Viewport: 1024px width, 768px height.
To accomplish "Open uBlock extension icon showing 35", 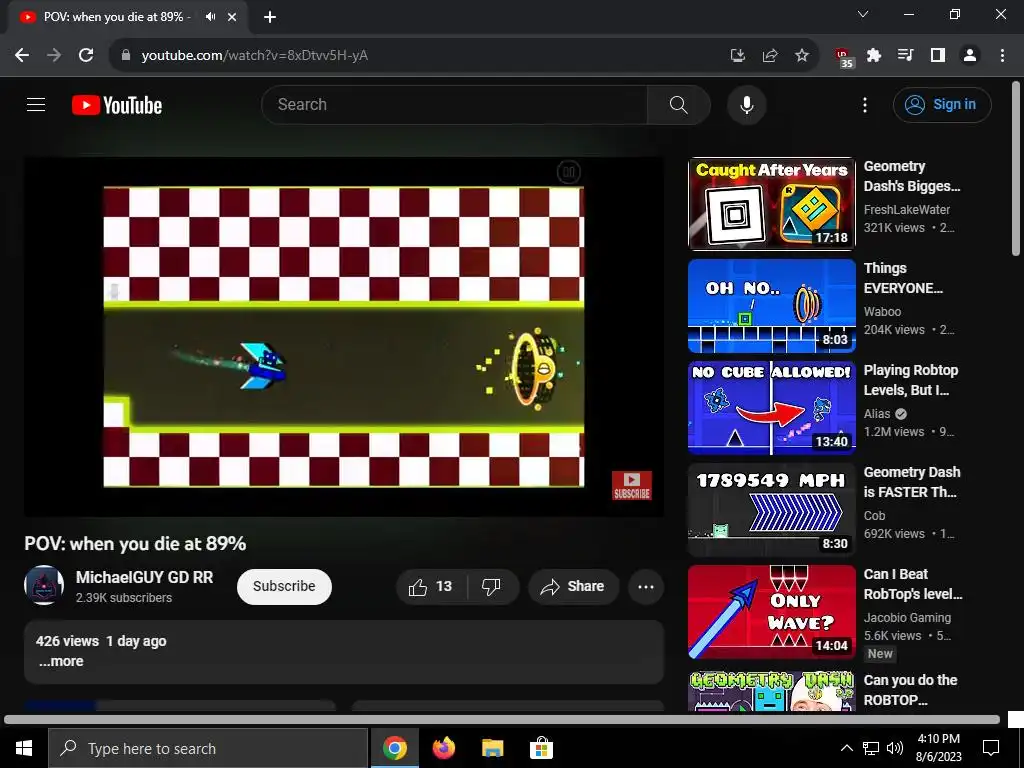I will pos(844,57).
